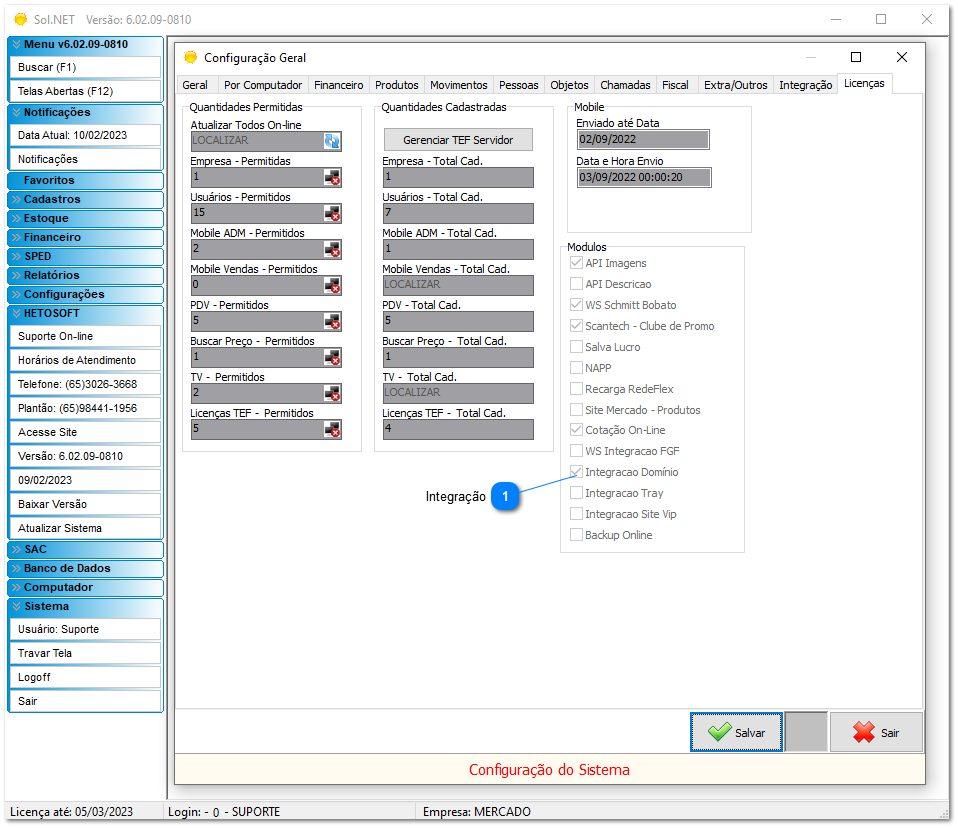Open the Integração tab
The image size is (958, 828).
coord(805,84)
